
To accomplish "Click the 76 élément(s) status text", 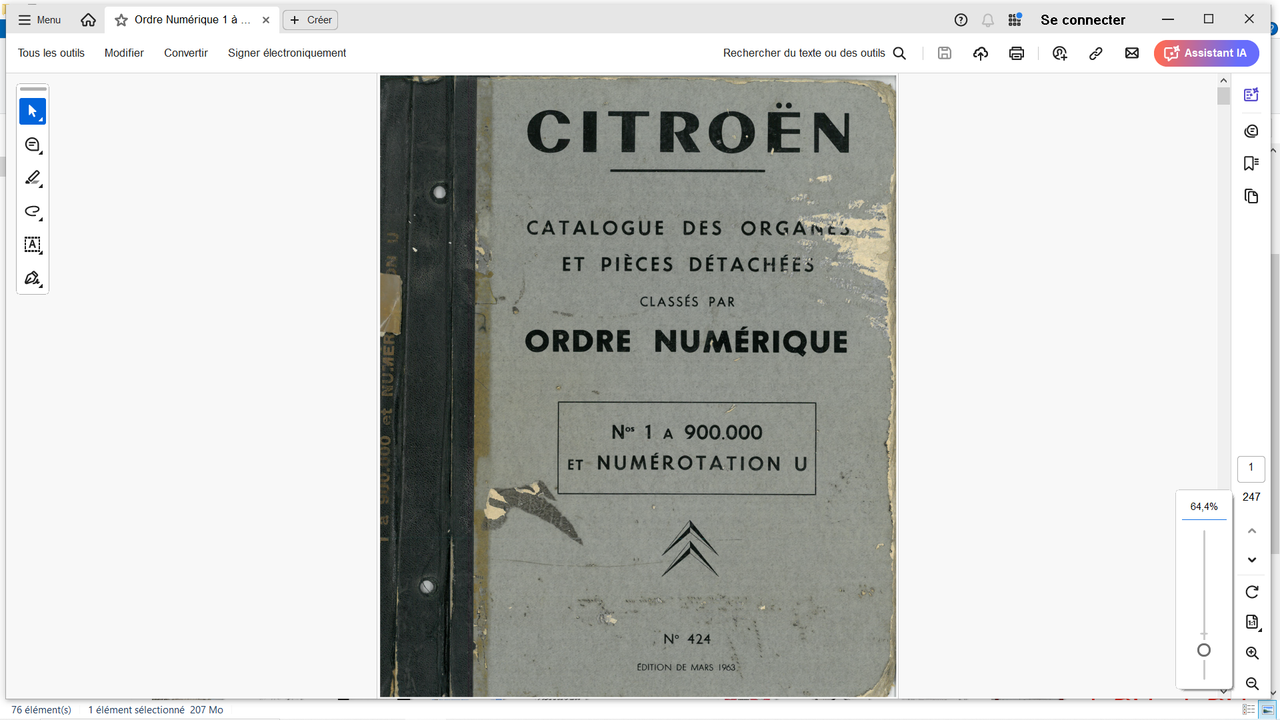I will coord(40,710).
